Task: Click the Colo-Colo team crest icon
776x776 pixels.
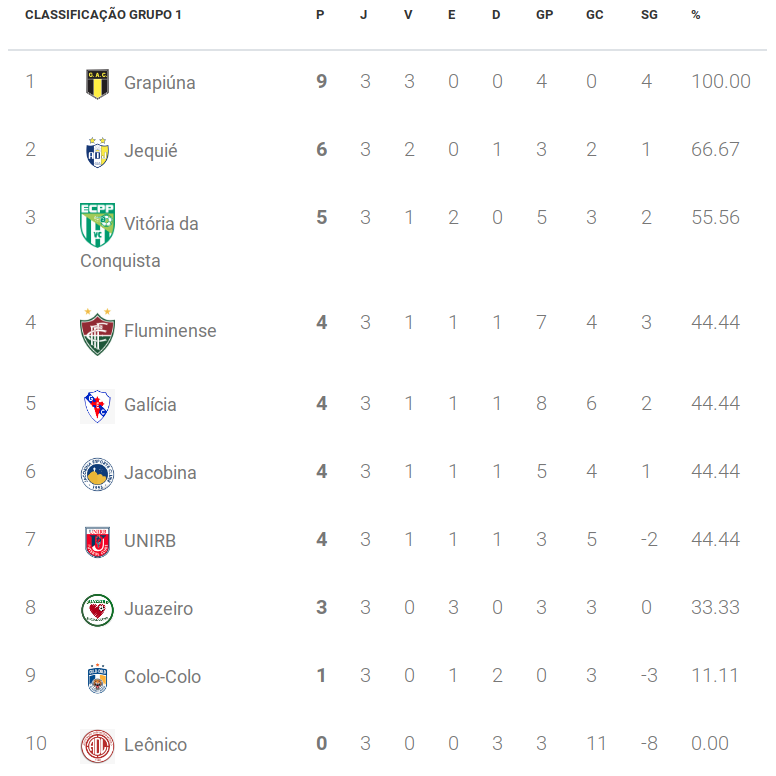Action: point(97,678)
